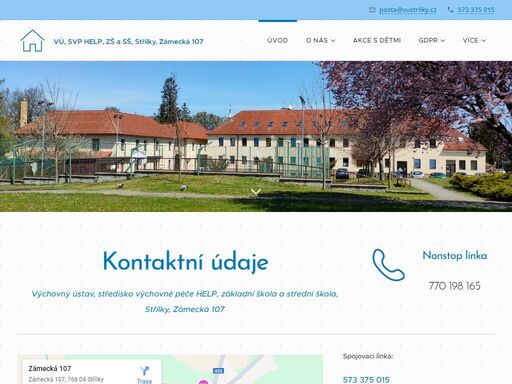Expand the VÍCE dropdown menu
The width and height of the screenshot is (512, 384).
coord(474,40)
